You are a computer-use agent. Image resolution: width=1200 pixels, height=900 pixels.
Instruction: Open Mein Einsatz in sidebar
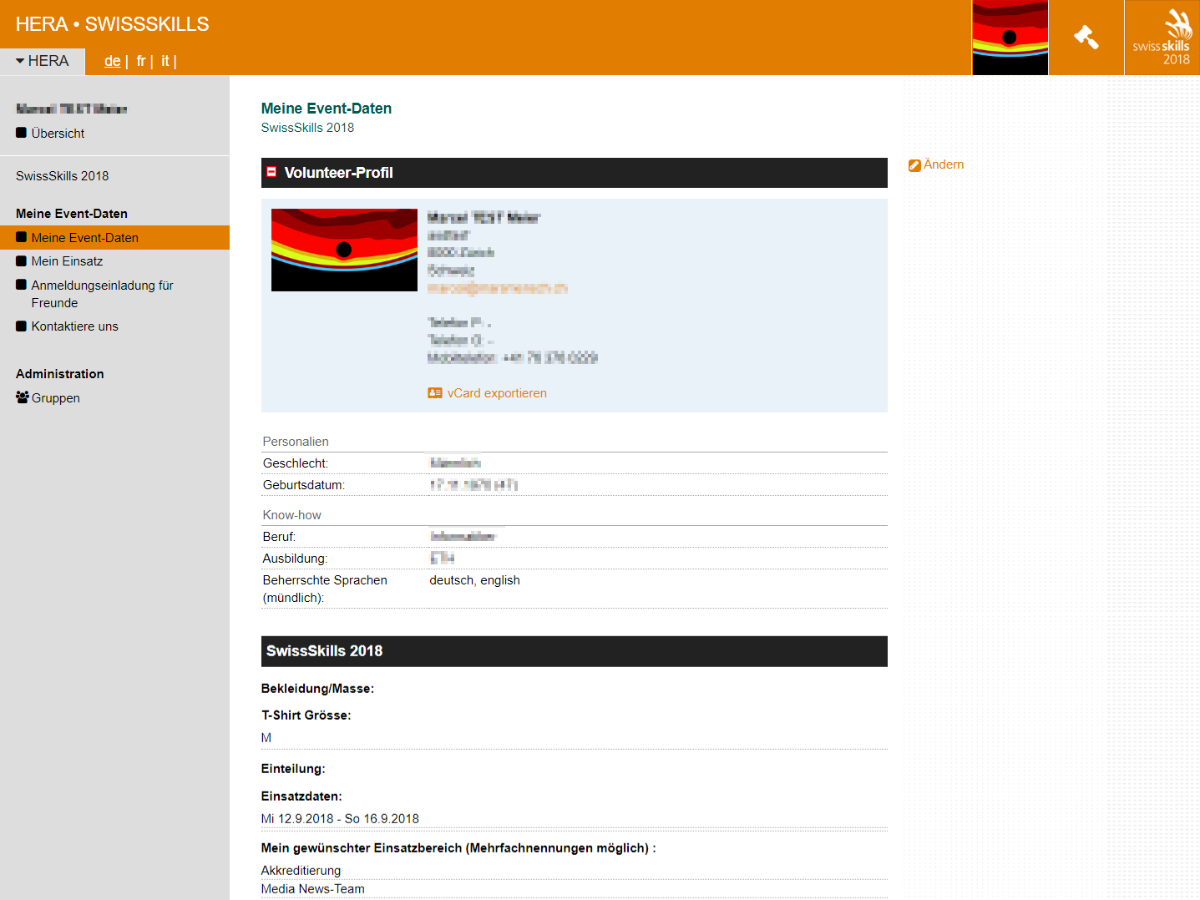pyautogui.click(x=67, y=261)
